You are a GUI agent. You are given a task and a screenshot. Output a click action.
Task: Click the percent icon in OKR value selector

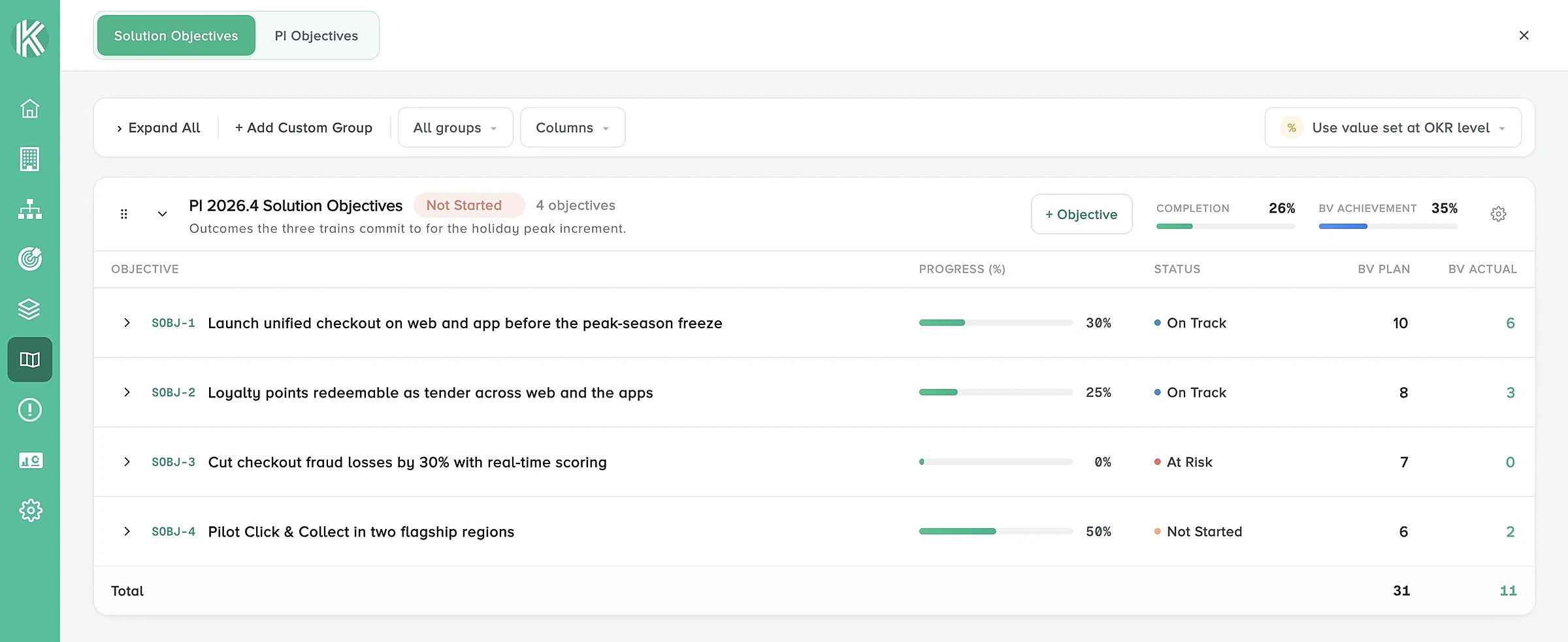[x=1292, y=127]
